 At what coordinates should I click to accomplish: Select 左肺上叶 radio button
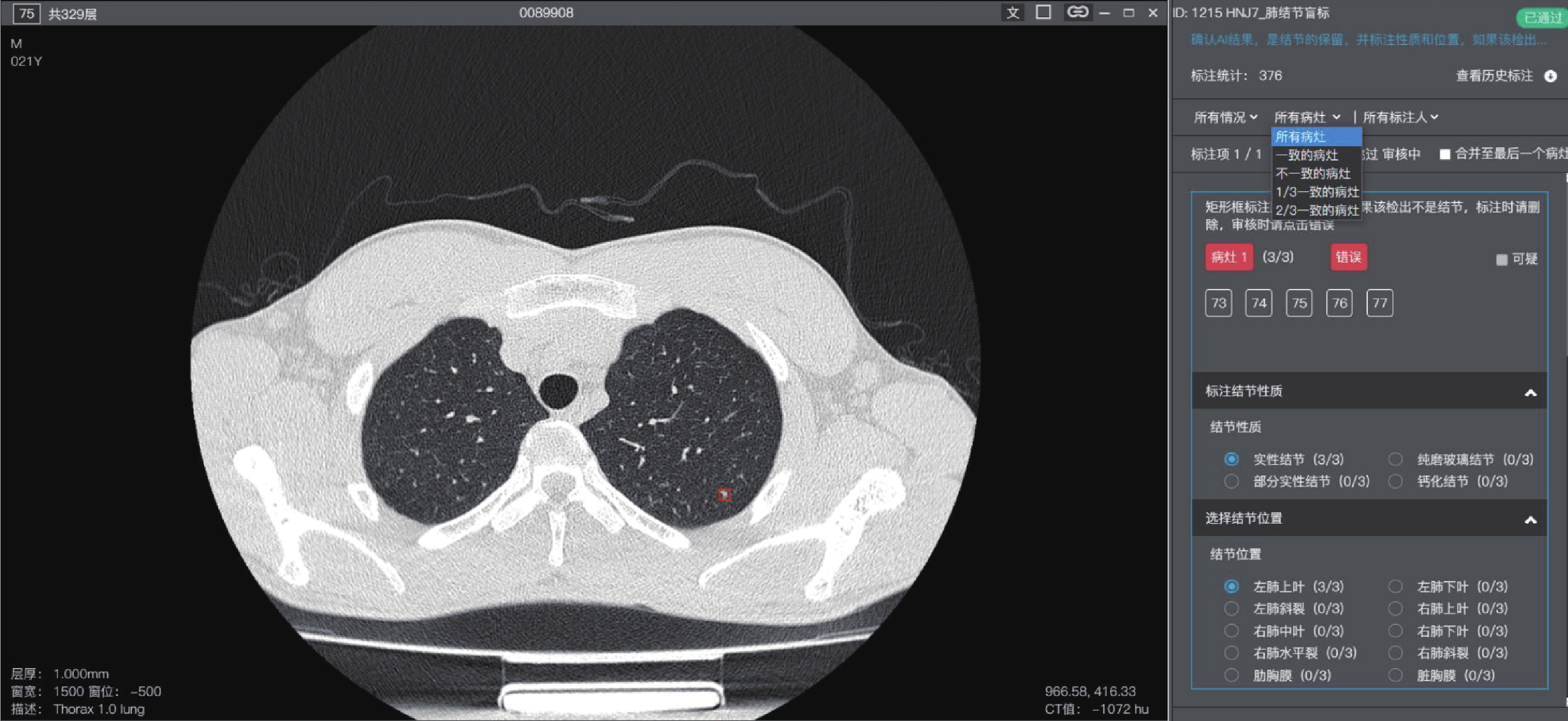1231,587
